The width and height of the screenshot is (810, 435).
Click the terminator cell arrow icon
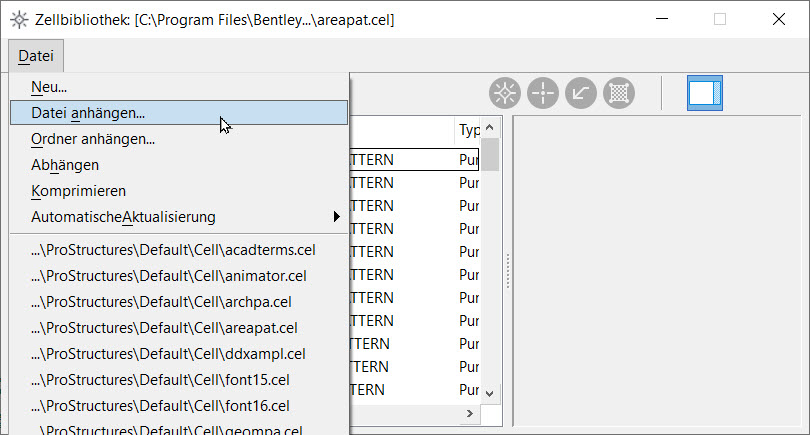[x=581, y=93]
